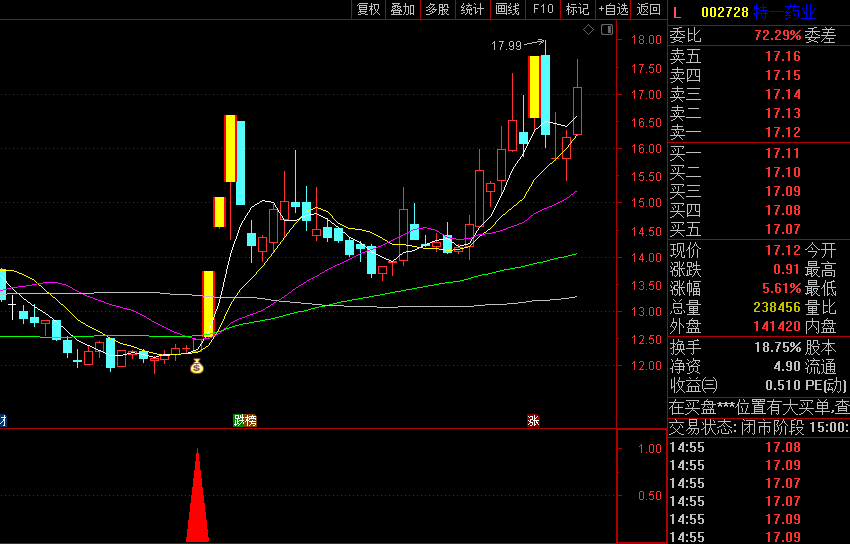Click 买五 price 17.07

[783, 229]
